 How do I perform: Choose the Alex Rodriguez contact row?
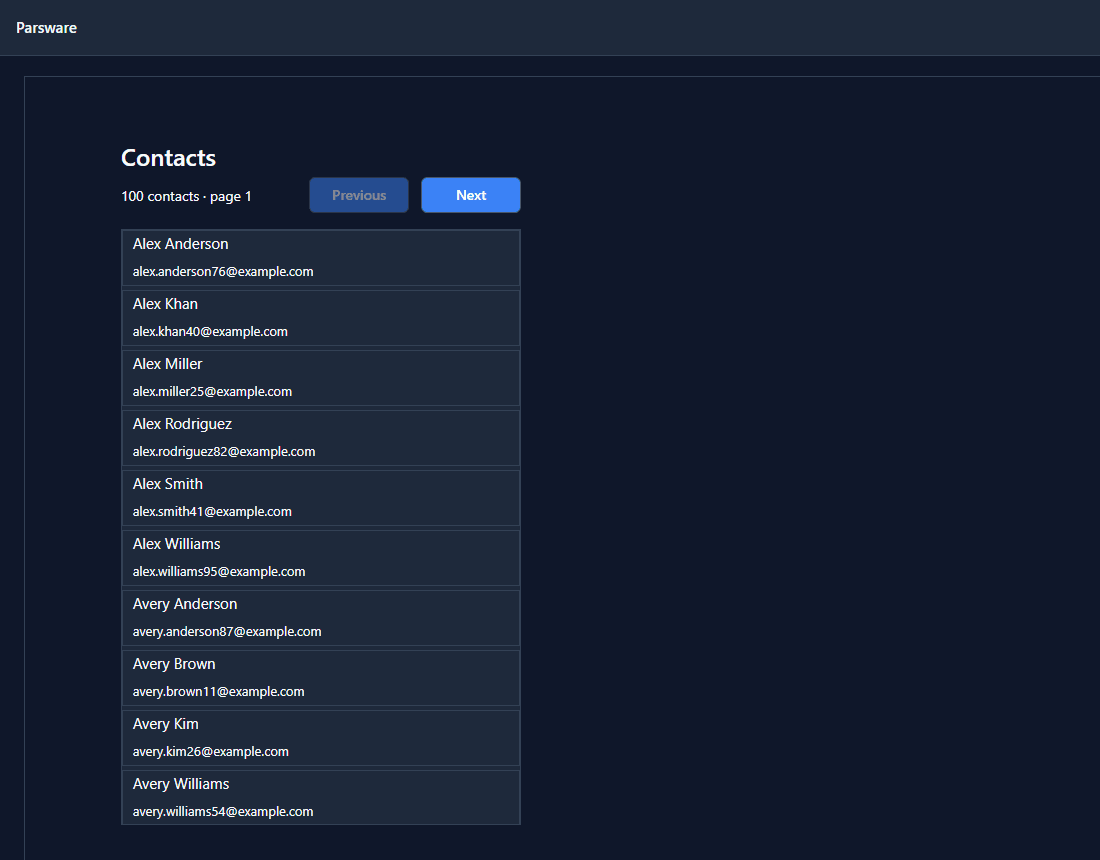(x=321, y=438)
